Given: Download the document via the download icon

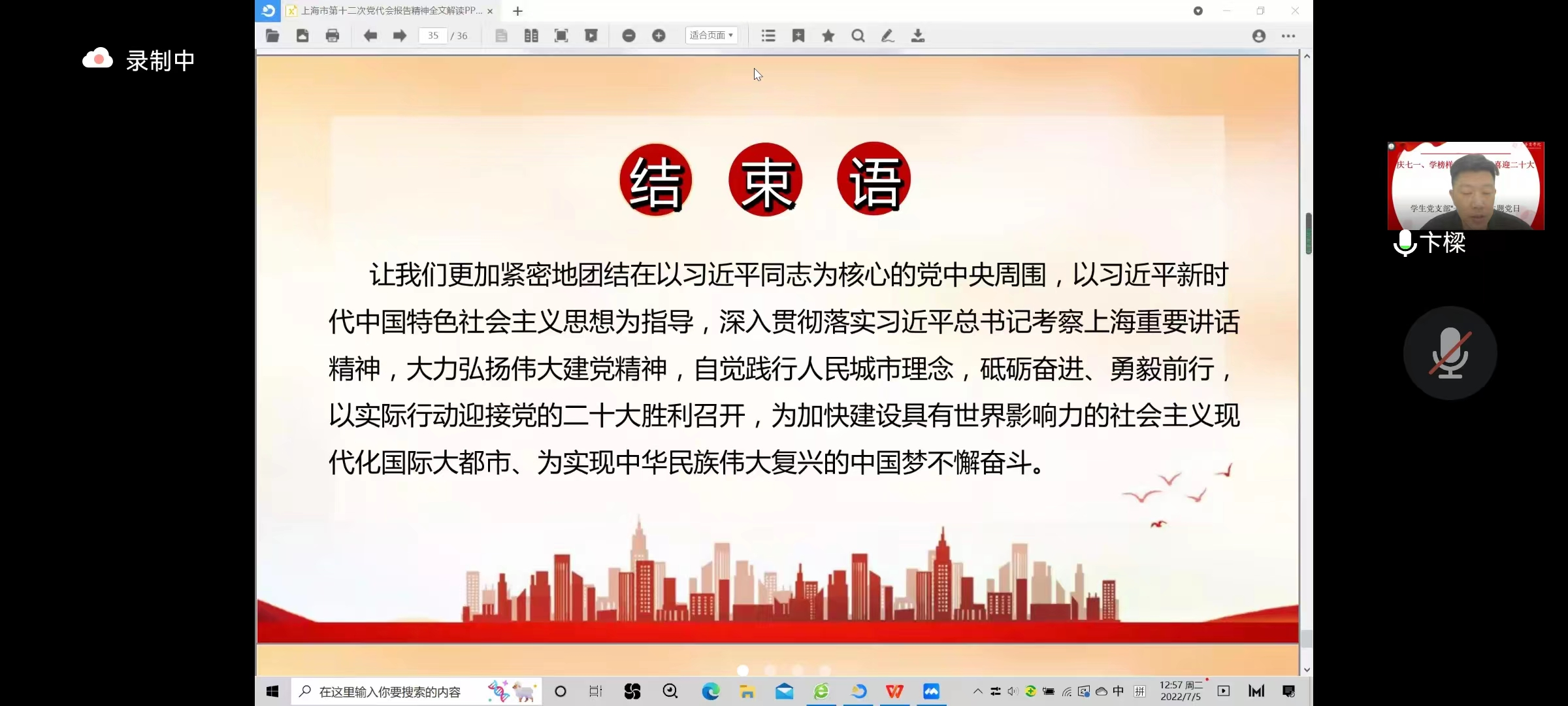Looking at the screenshot, I should (918, 36).
